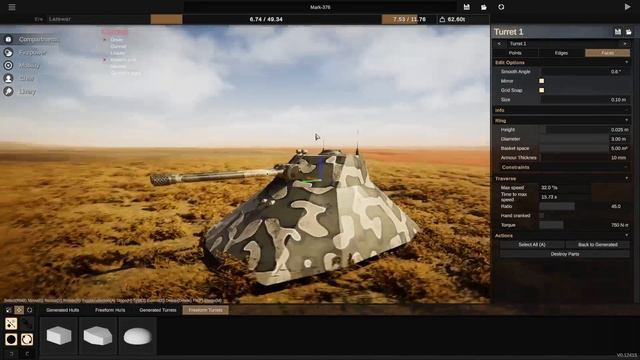The width and height of the screenshot is (640, 360).
Task: Adjust the Basket space slider
Action: pyautogui.click(x=585, y=149)
